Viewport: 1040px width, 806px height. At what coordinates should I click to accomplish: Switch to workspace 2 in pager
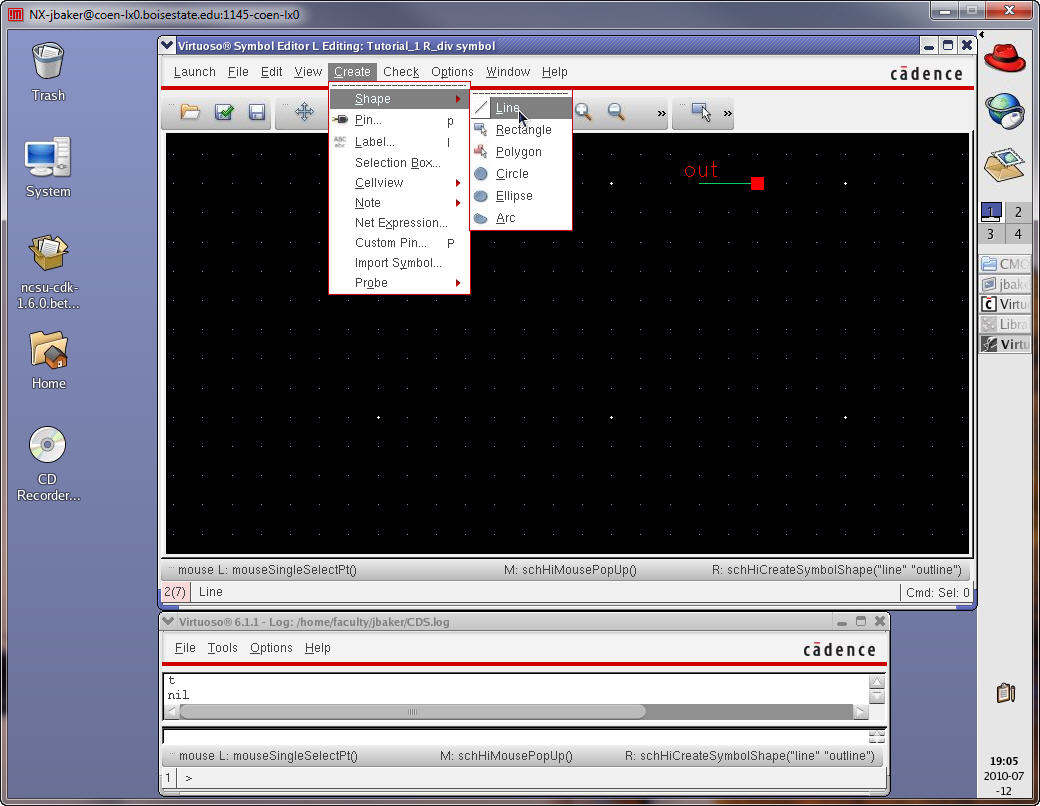click(x=1018, y=212)
